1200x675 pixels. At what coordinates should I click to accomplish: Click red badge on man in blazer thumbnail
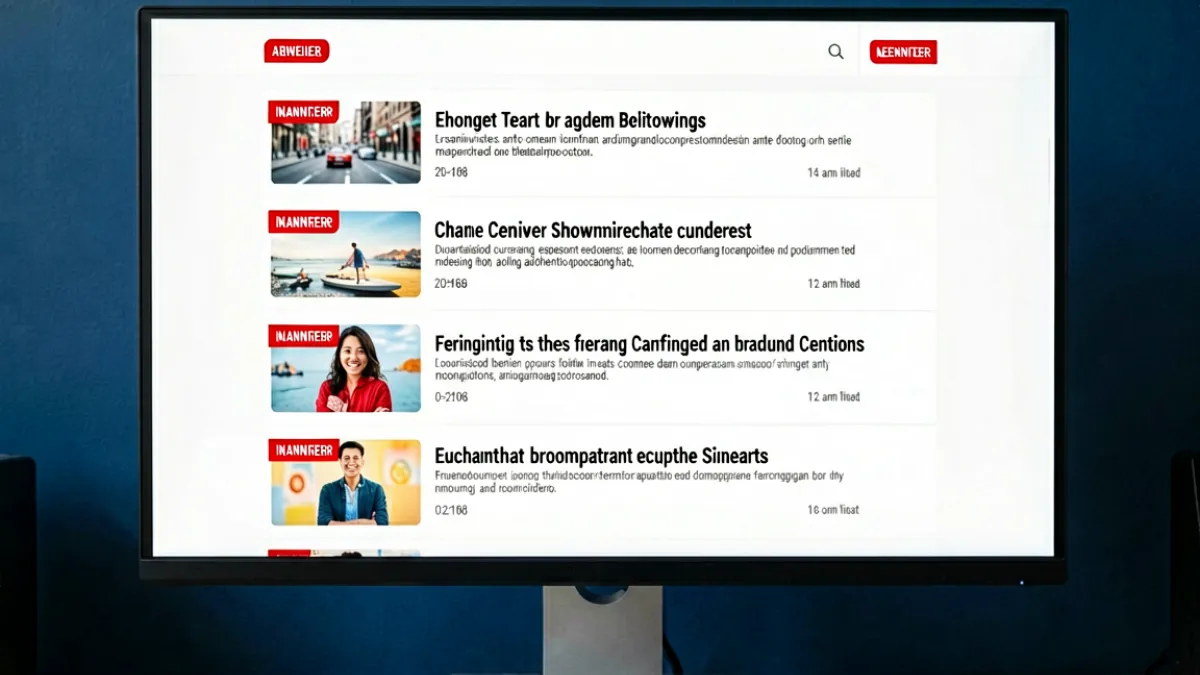304,450
